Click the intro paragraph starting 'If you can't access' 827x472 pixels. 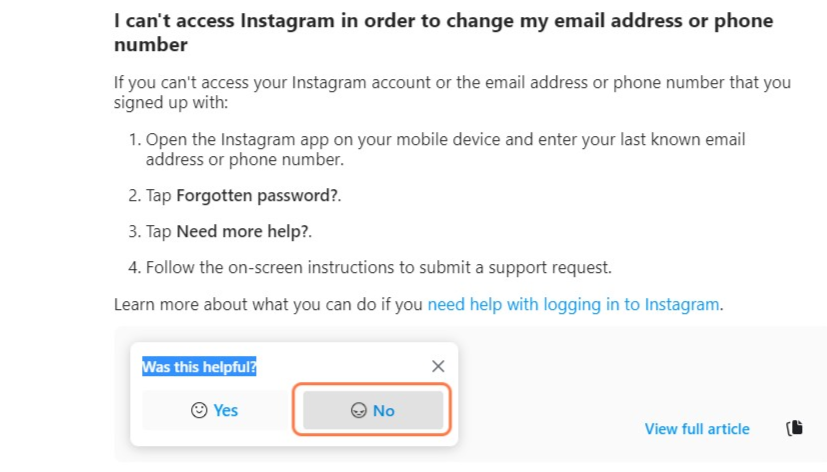click(453, 92)
